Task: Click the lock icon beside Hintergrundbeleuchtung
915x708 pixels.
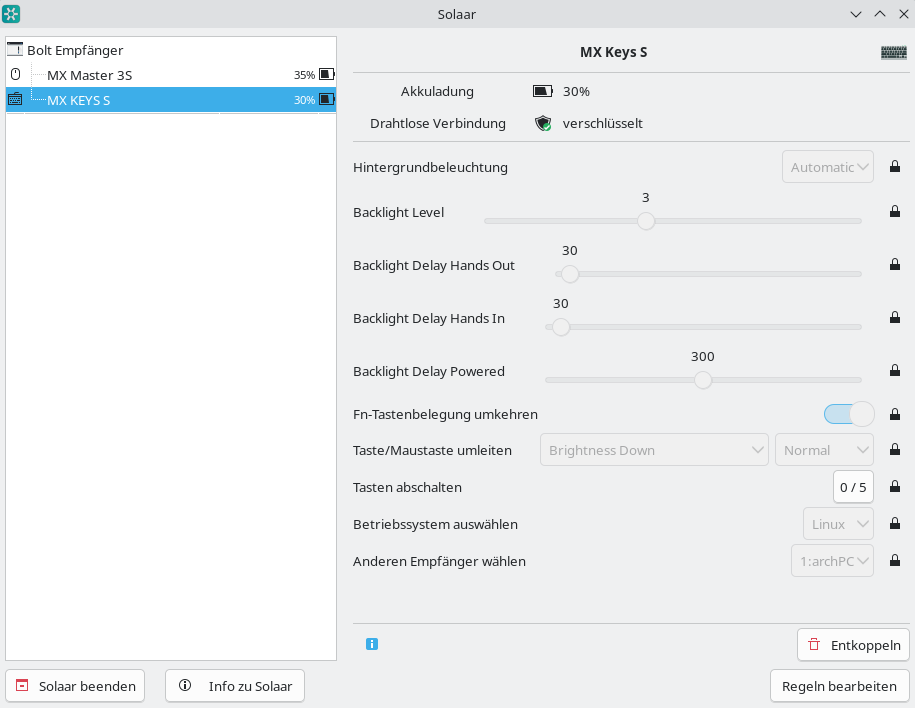Action: pos(895,167)
